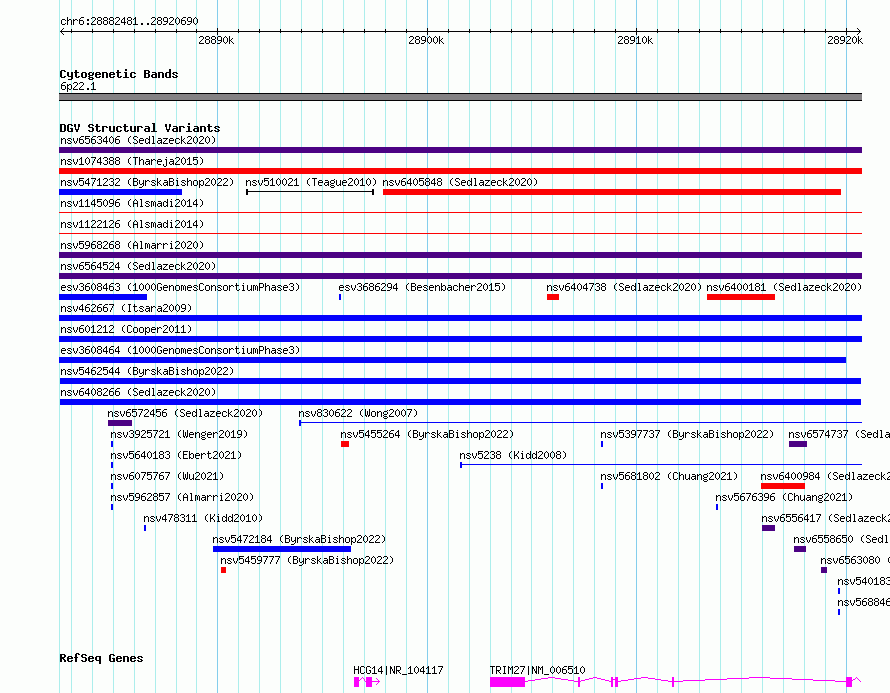Select the nsv6404738 (Sedlazeck2020) label
This screenshot has width=890, height=693.
[x=624, y=287]
